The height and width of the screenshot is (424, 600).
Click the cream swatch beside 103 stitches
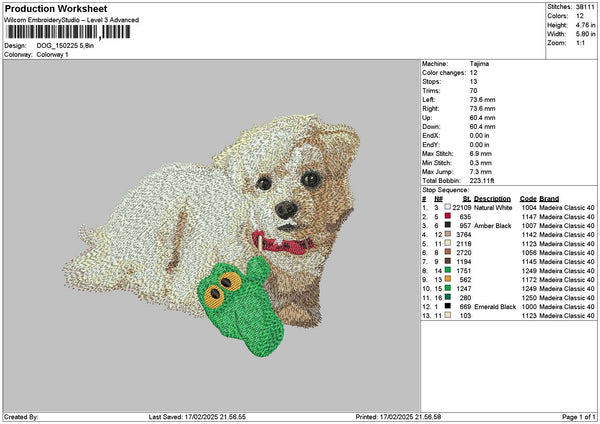tap(447, 315)
